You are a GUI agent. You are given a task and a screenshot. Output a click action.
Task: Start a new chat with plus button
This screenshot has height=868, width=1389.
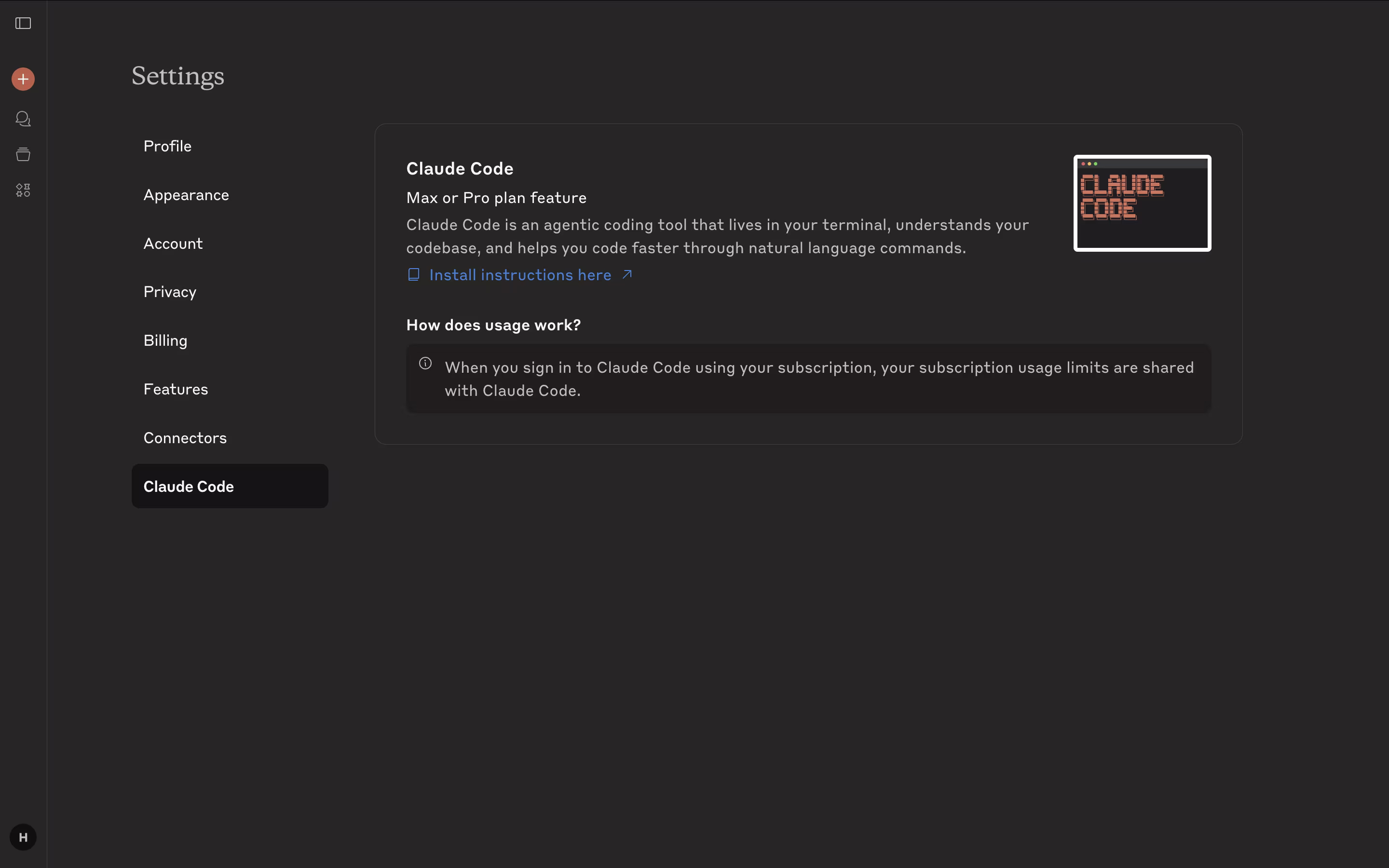click(x=23, y=79)
